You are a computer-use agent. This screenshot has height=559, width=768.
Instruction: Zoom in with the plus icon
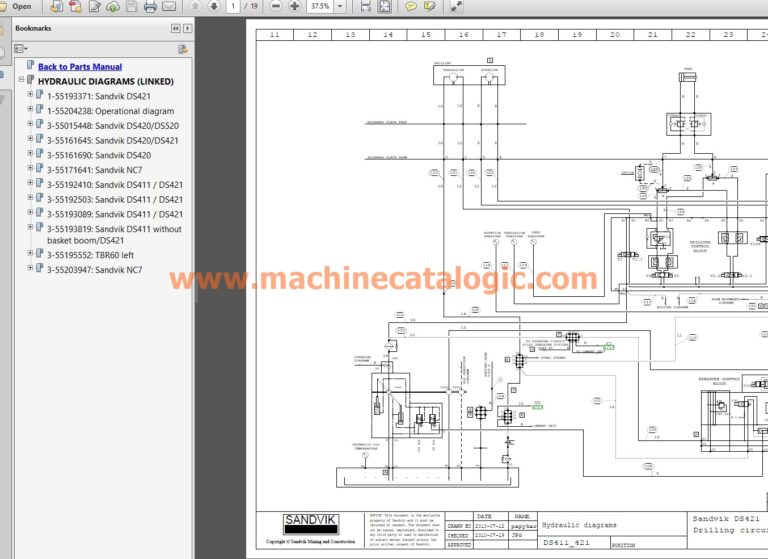(294, 6)
